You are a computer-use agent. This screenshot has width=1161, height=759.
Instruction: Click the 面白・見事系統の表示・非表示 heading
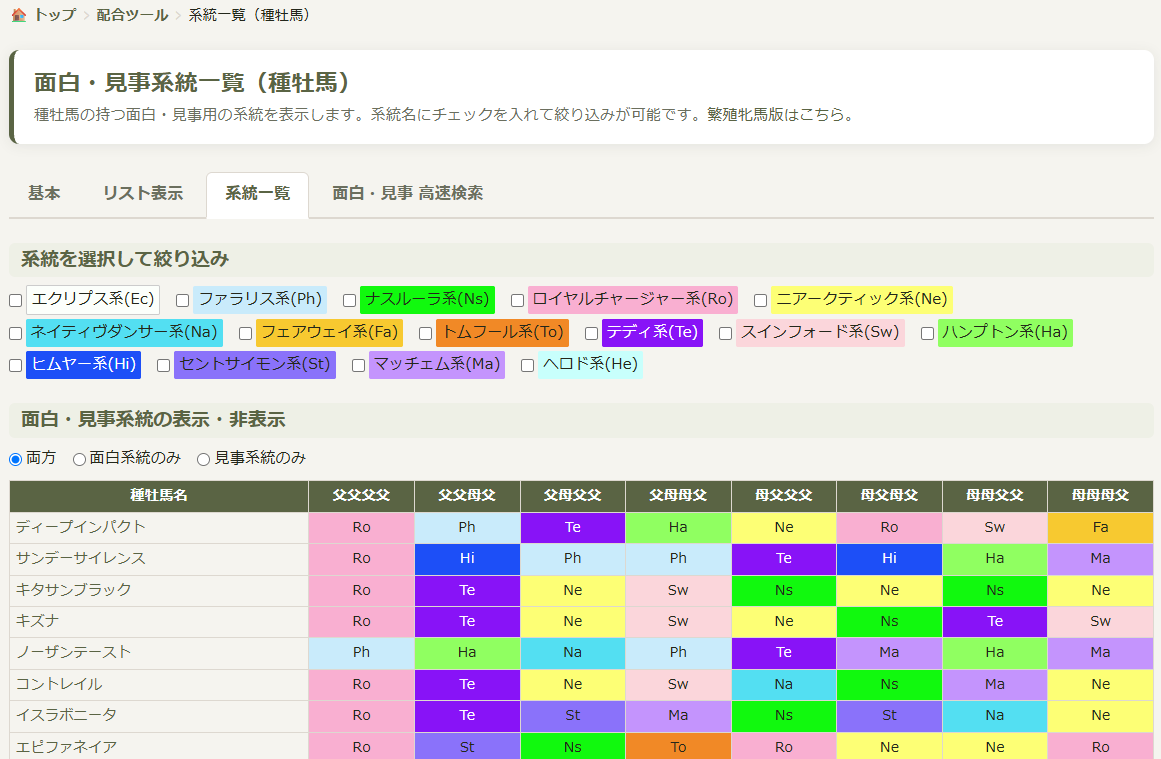coord(153,419)
